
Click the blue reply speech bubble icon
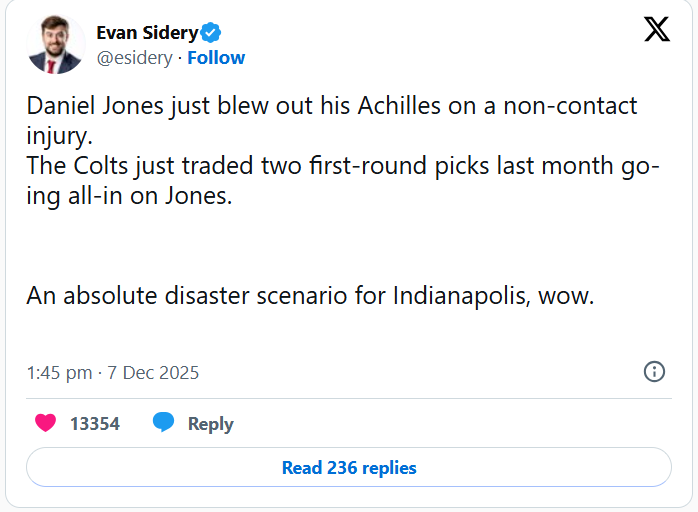click(164, 423)
